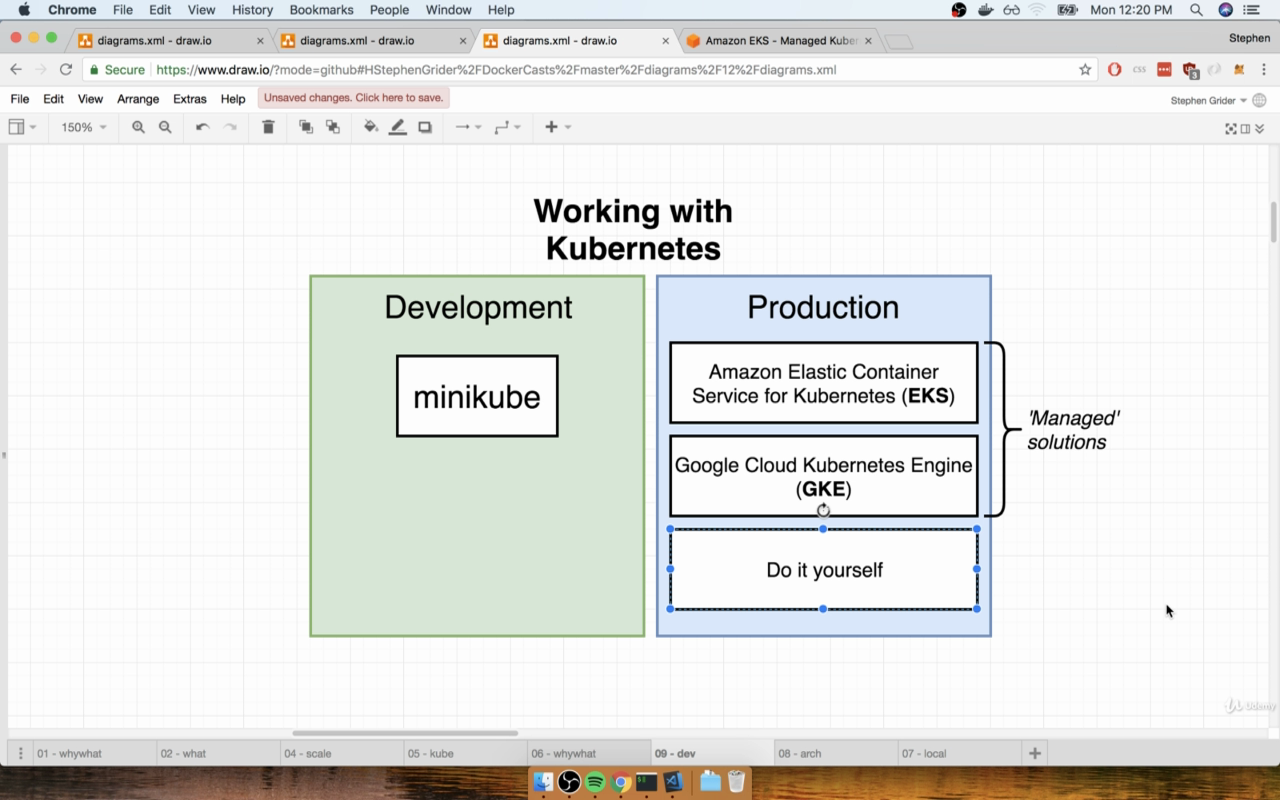
Task: Click the Zoom Out magnifier icon
Action: (x=165, y=127)
